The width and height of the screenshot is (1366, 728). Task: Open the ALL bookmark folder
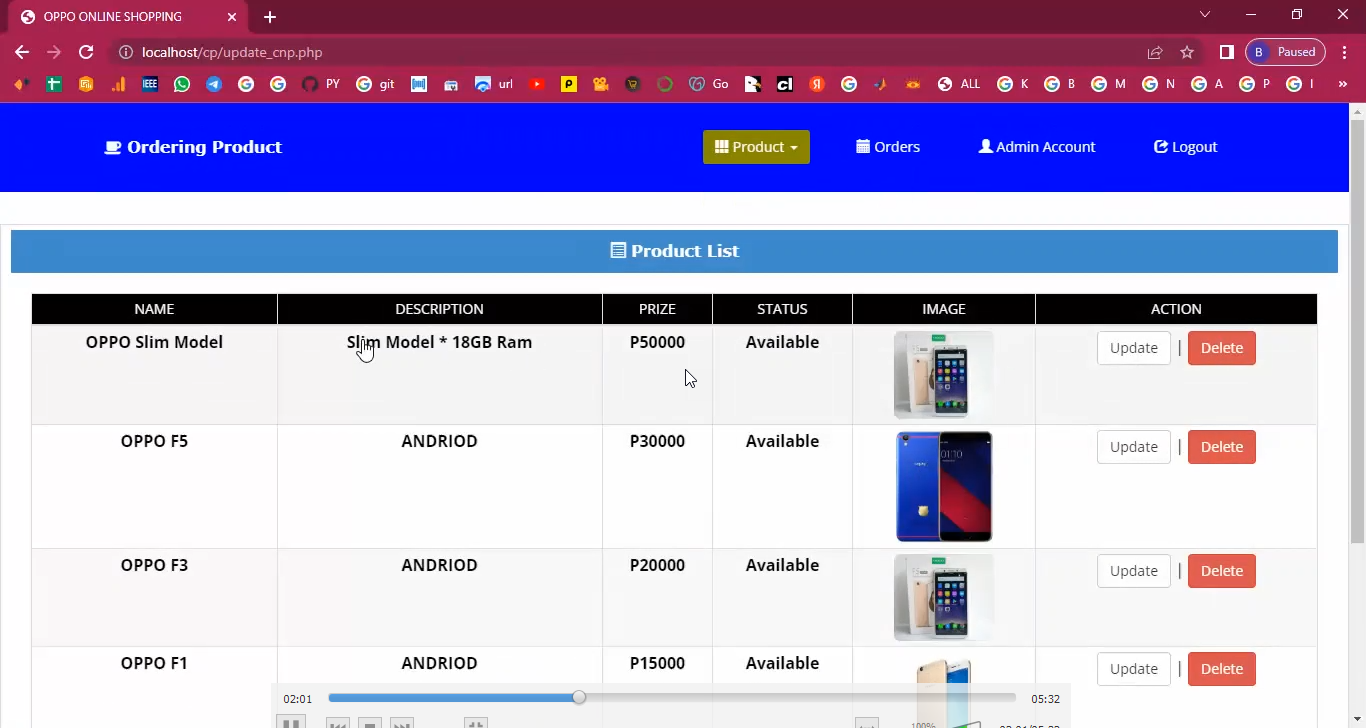point(959,85)
